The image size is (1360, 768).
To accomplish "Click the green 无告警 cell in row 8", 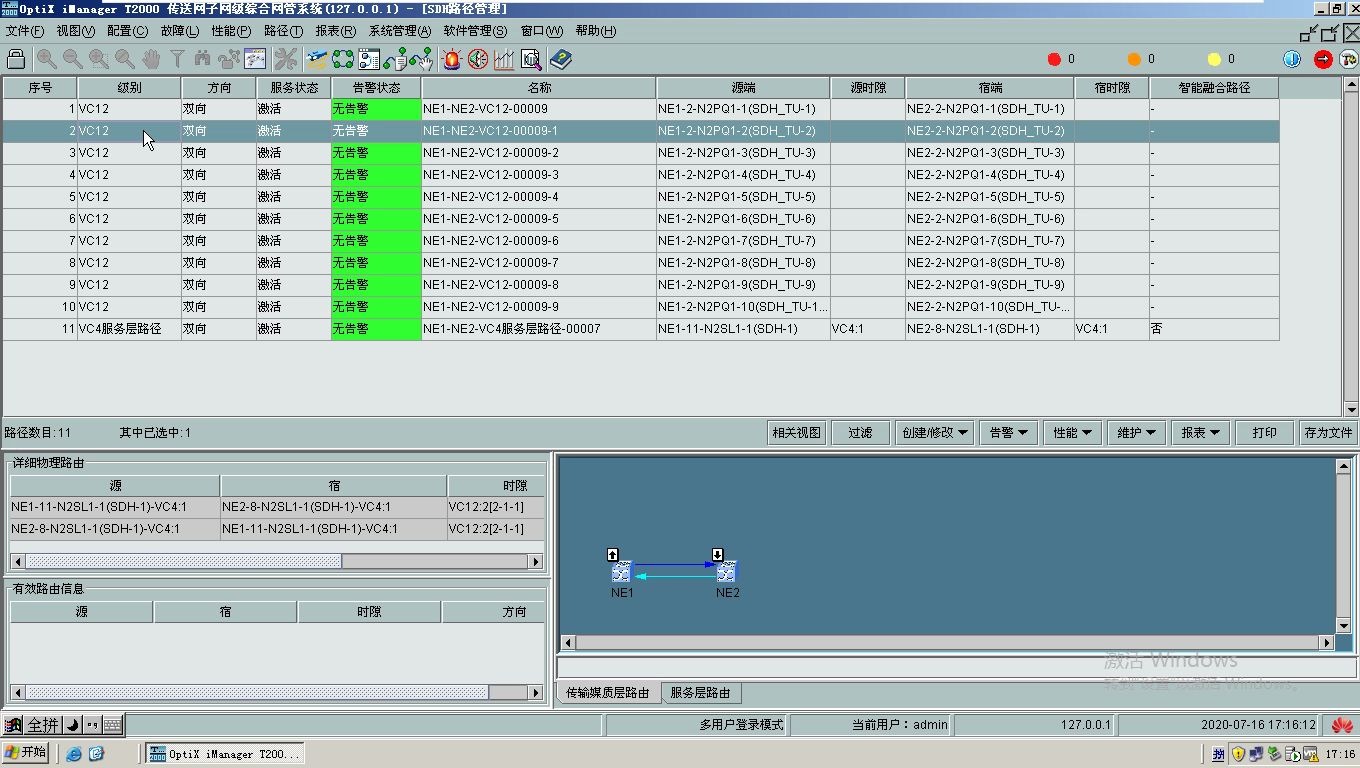I will (x=376, y=262).
